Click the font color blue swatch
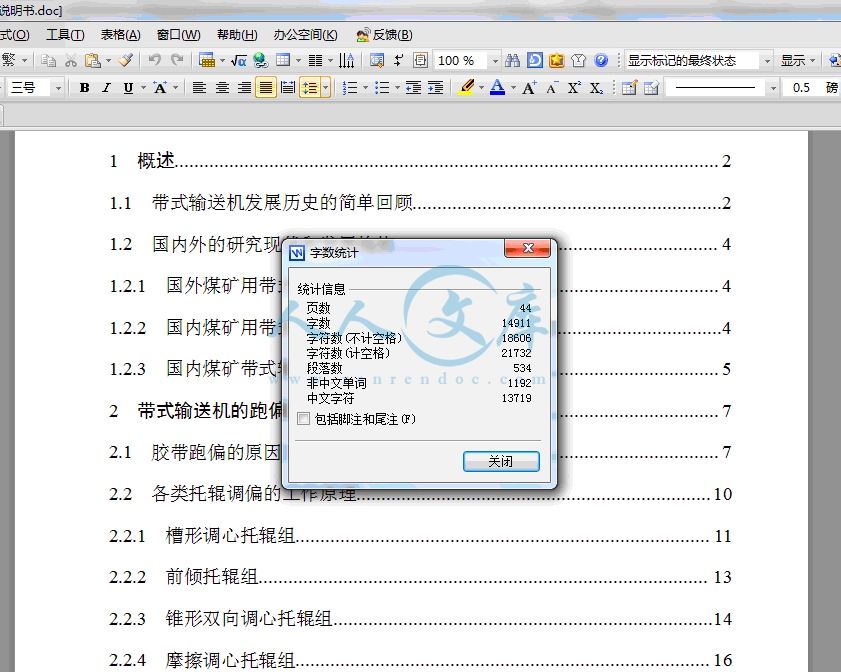The width and height of the screenshot is (841, 672). pyautogui.click(x=497, y=87)
